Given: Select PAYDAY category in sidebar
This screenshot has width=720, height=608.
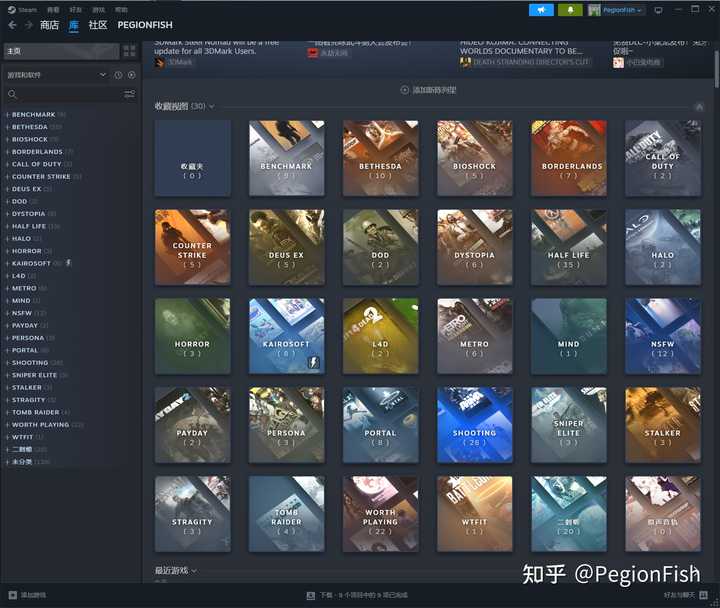Looking at the screenshot, I should [25, 326].
